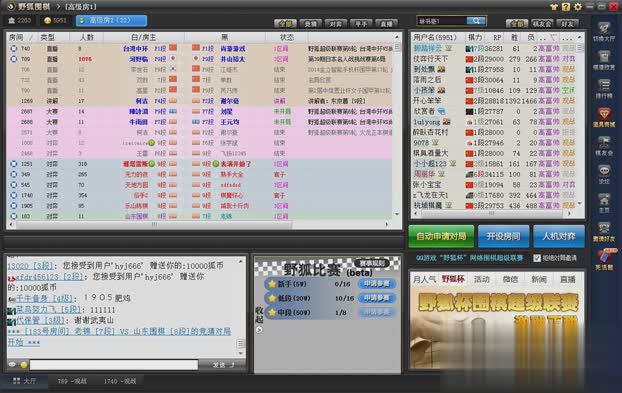
Task: Sort room list by 人数 column header
Action: click(x=86, y=37)
